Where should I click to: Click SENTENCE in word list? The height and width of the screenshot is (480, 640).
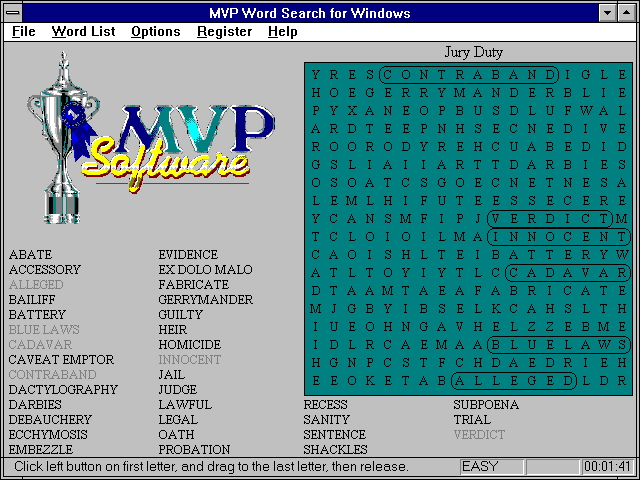point(335,435)
